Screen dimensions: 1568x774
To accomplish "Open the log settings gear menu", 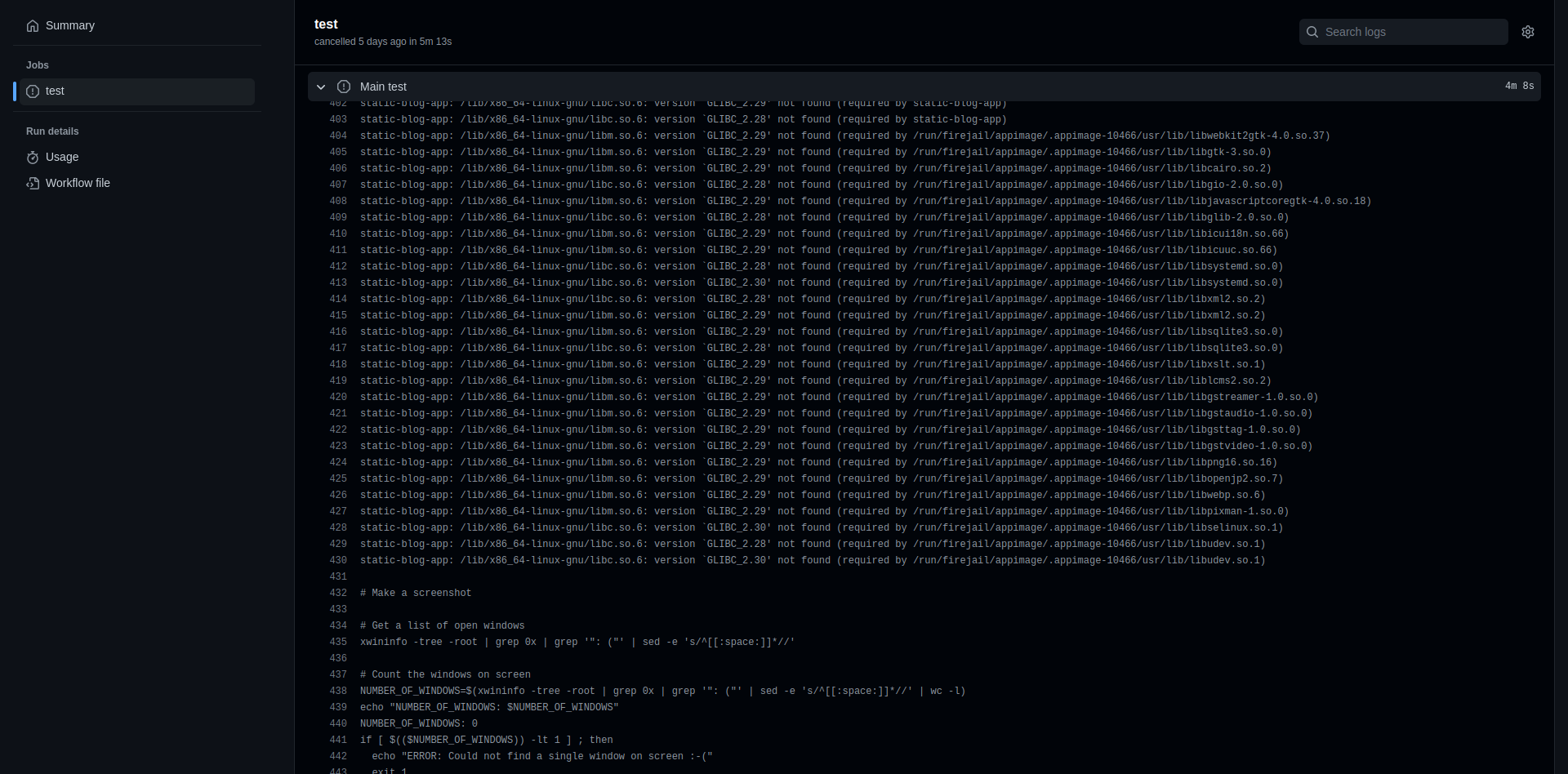I will (1527, 32).
